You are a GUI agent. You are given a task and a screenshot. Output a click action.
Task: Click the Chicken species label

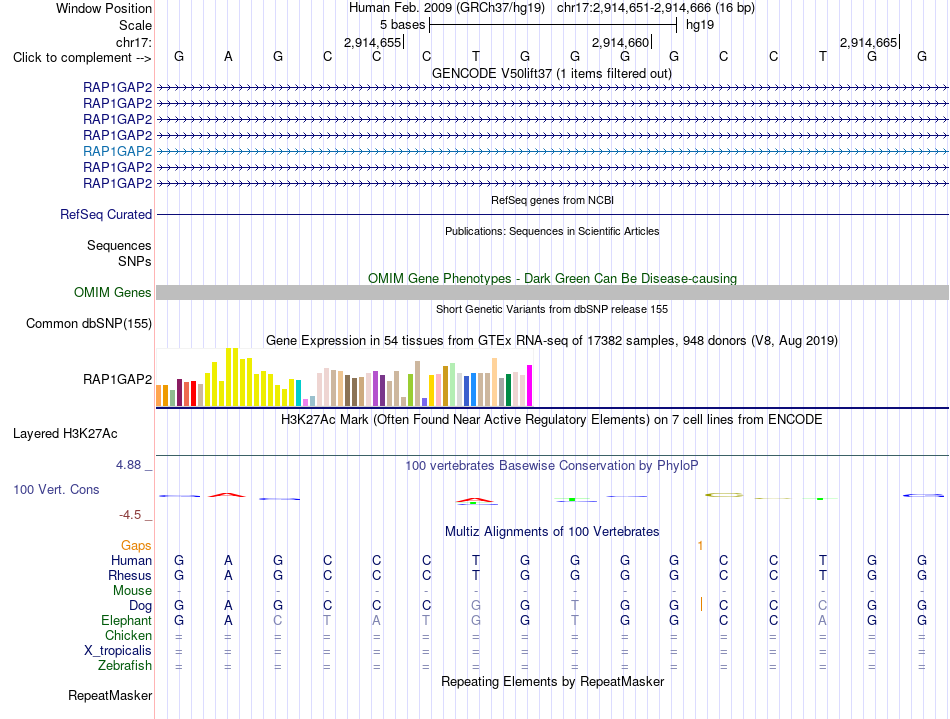(x=128, y=635)
